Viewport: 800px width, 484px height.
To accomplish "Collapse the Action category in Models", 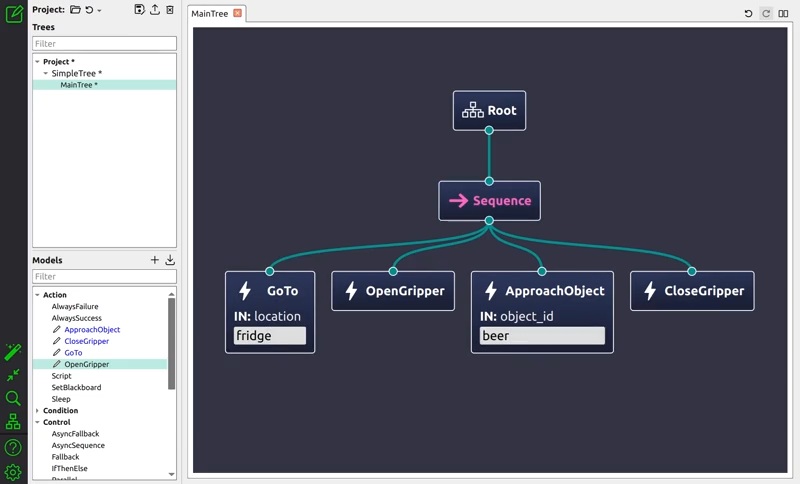I will click(x=37, y=295).
